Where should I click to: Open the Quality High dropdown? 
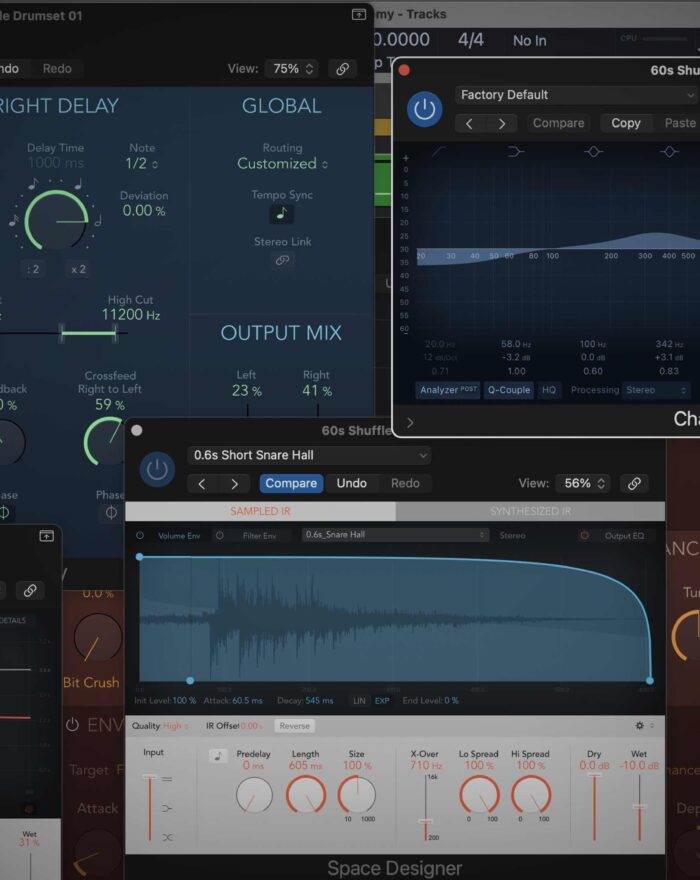coord(176,726)
